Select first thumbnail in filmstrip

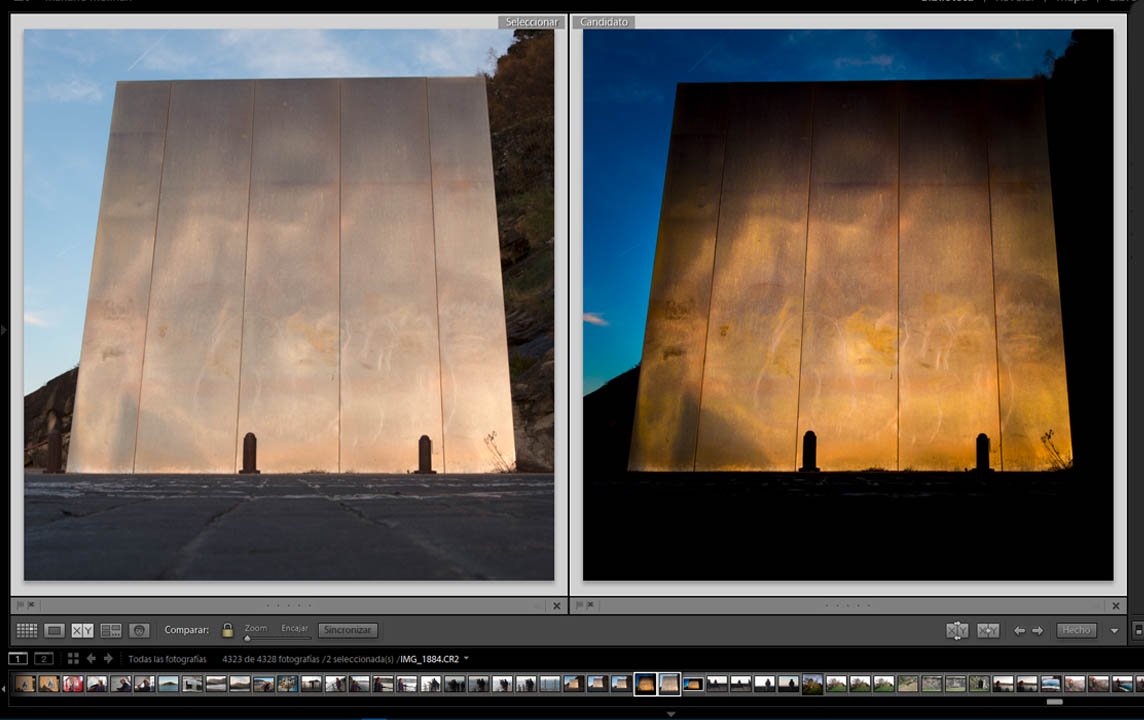[x=25, y=684]
